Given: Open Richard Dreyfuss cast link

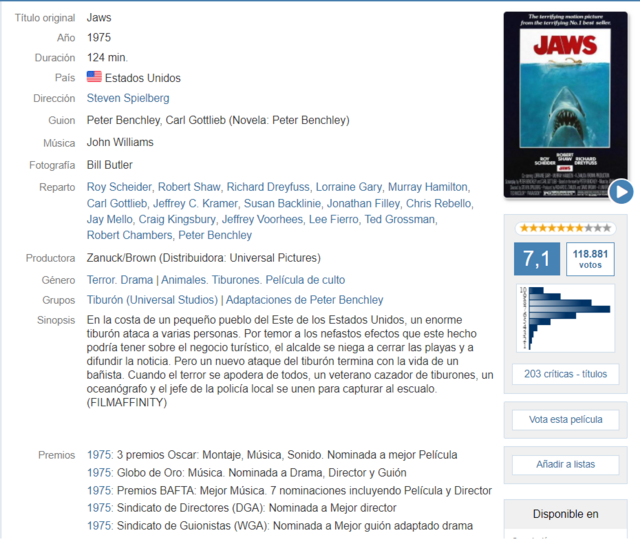Looking at the screenshot, I should point(268,187).
